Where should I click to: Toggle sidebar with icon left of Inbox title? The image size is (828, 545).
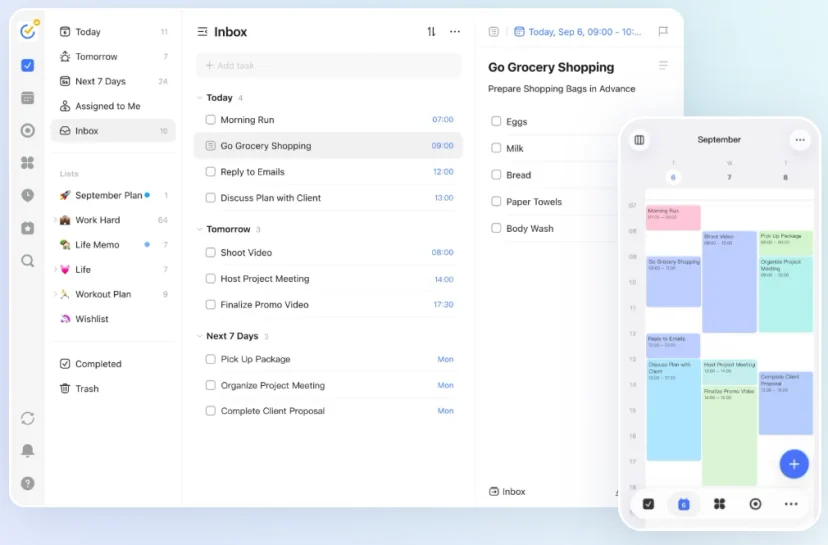[x=202, y=32]
